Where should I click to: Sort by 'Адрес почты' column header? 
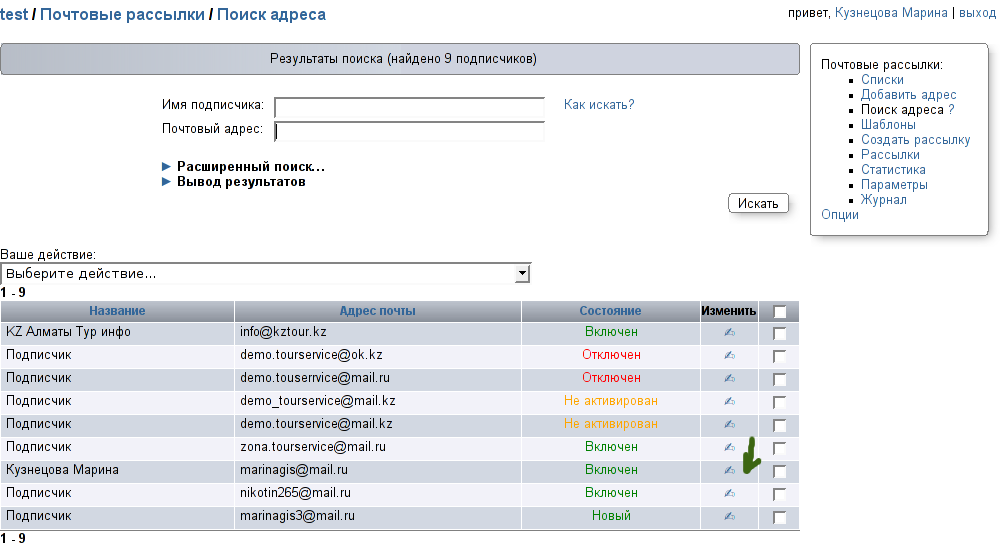click(377, 311)
